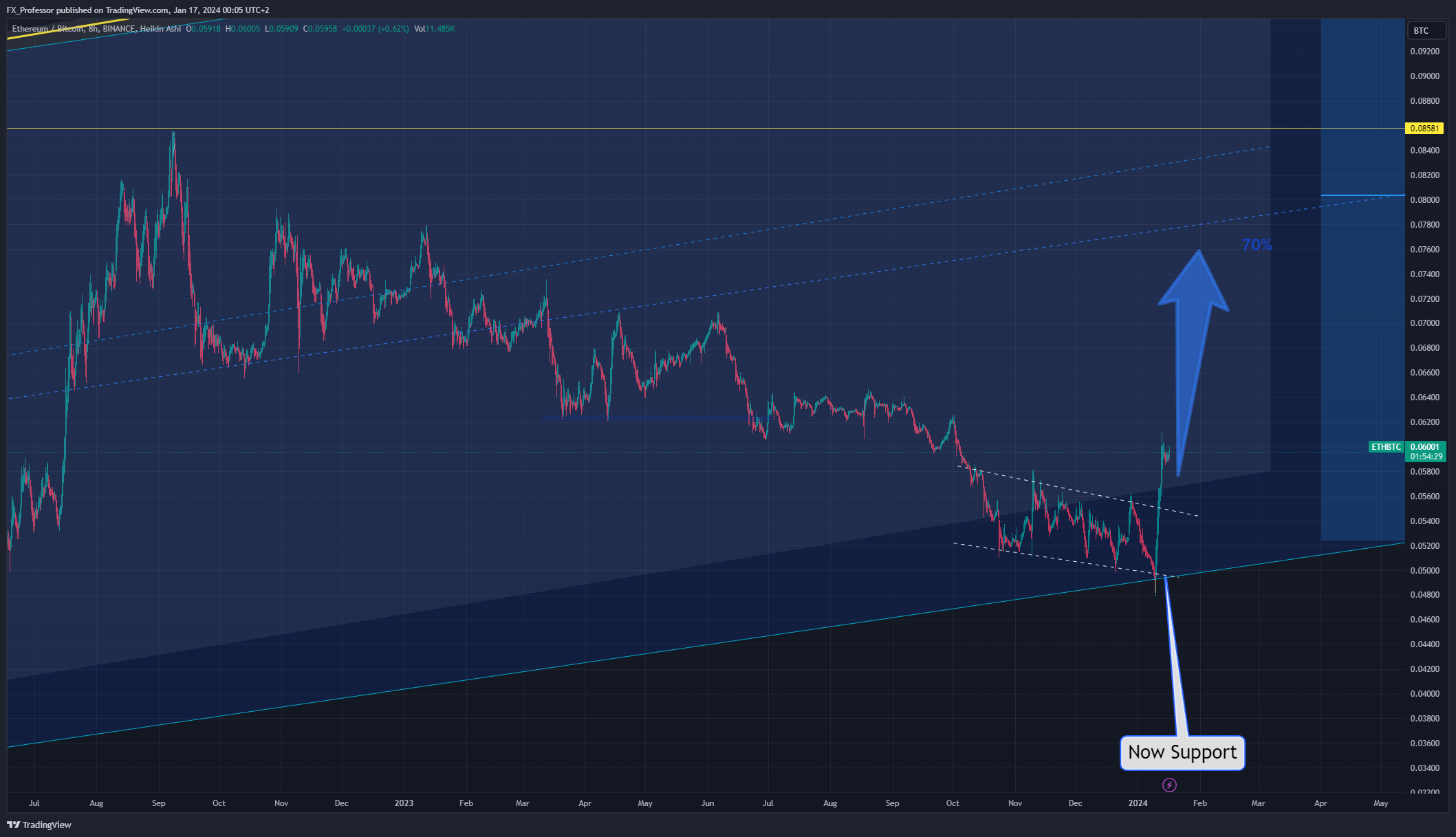Click the 0.03600 price axis label
Screen dimensions: 1456x837
tap(1424, 743)
